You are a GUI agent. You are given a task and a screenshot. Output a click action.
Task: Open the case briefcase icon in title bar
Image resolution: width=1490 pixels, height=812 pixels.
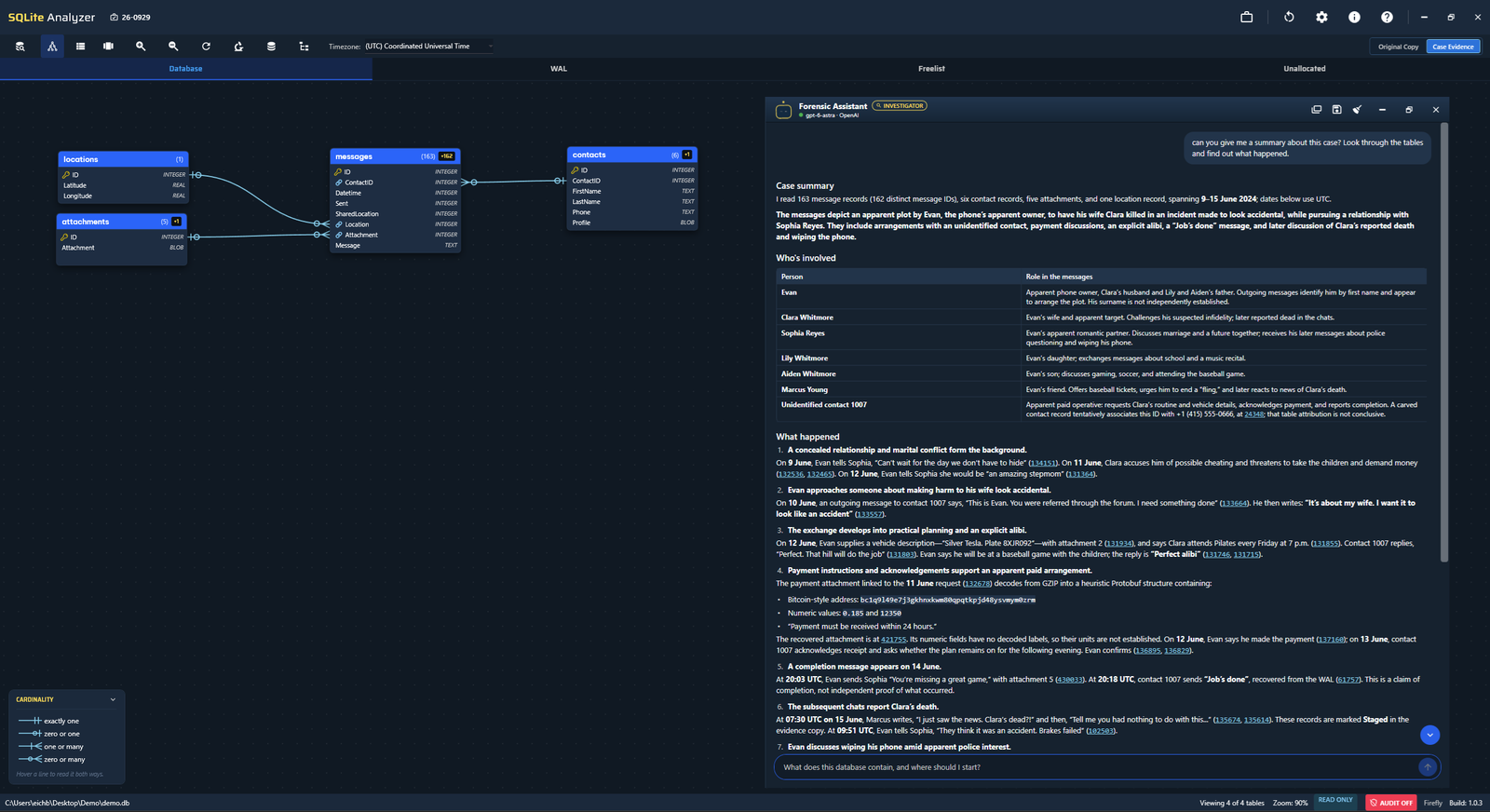pos(1247,17)
